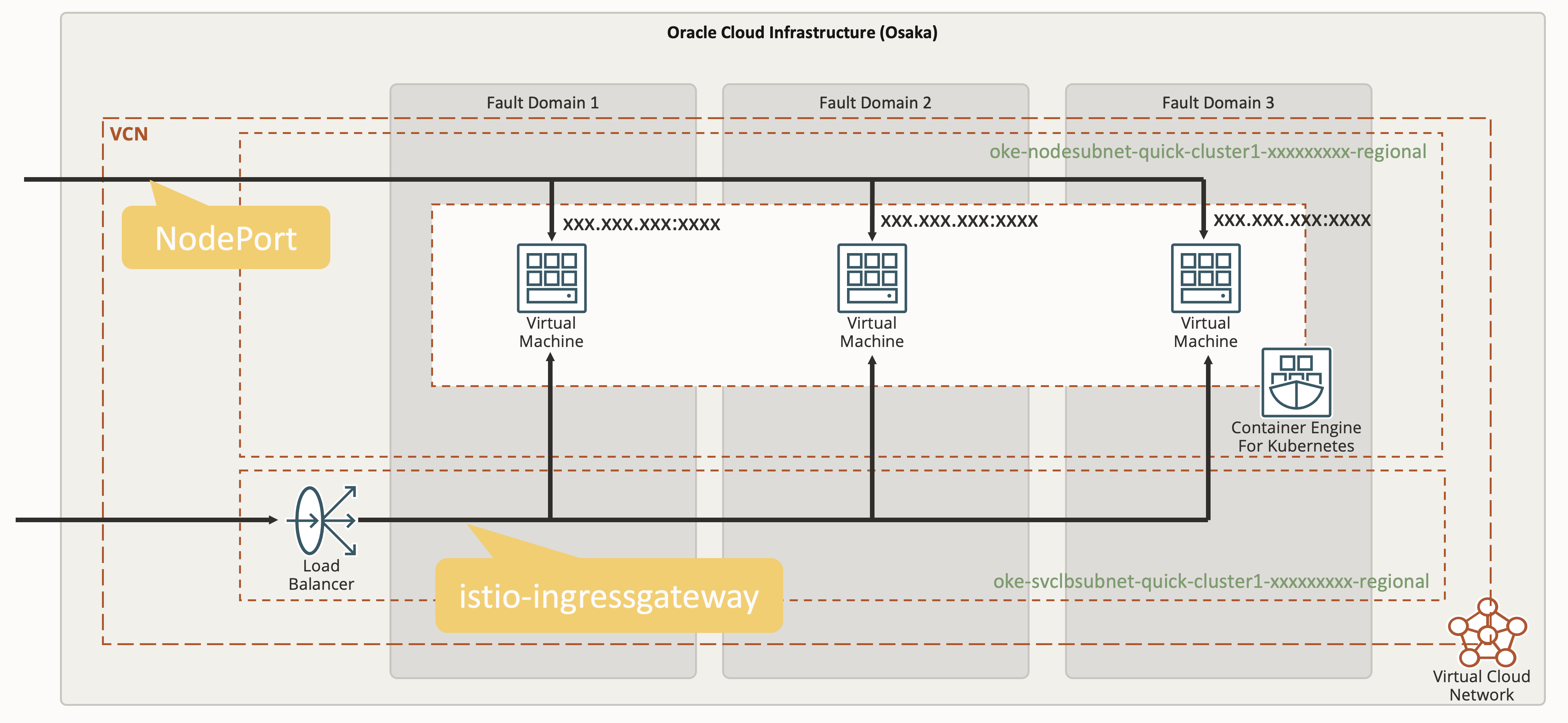Viewport: 1568px width, 723px height.
Task: Select the Fault Domain 2 heading
Action: [875, 103]
